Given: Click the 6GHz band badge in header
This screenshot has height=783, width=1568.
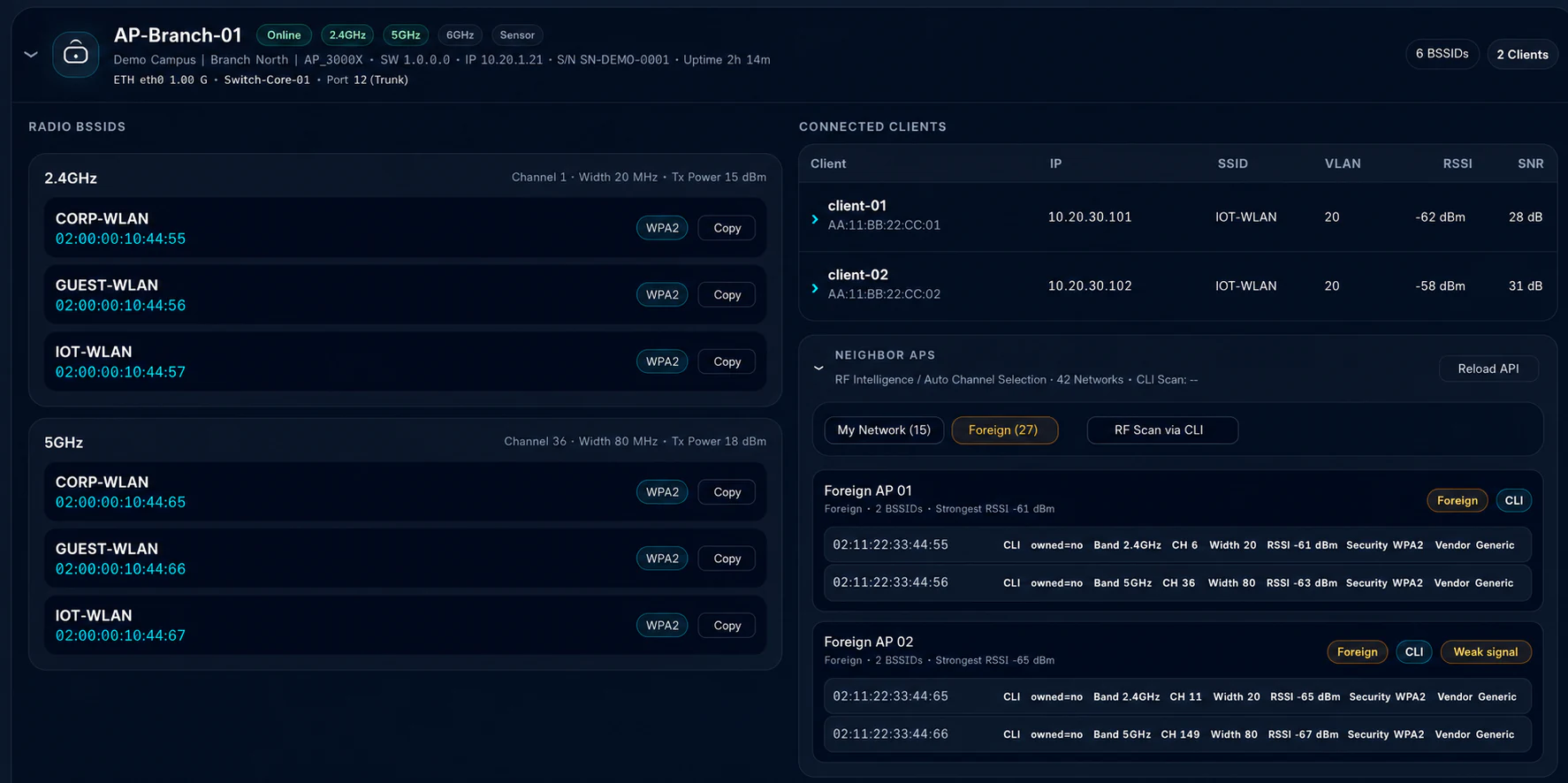Looking at the screenshot, I should tap(460, 35).
